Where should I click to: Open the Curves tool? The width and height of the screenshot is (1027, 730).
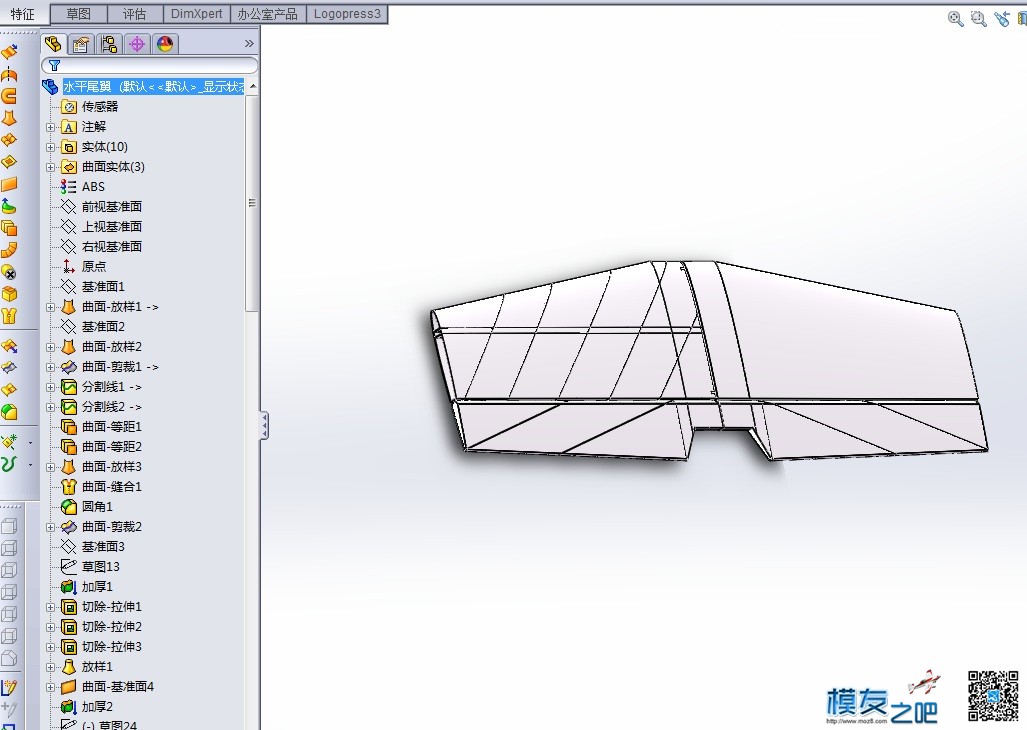click(9, 464)
